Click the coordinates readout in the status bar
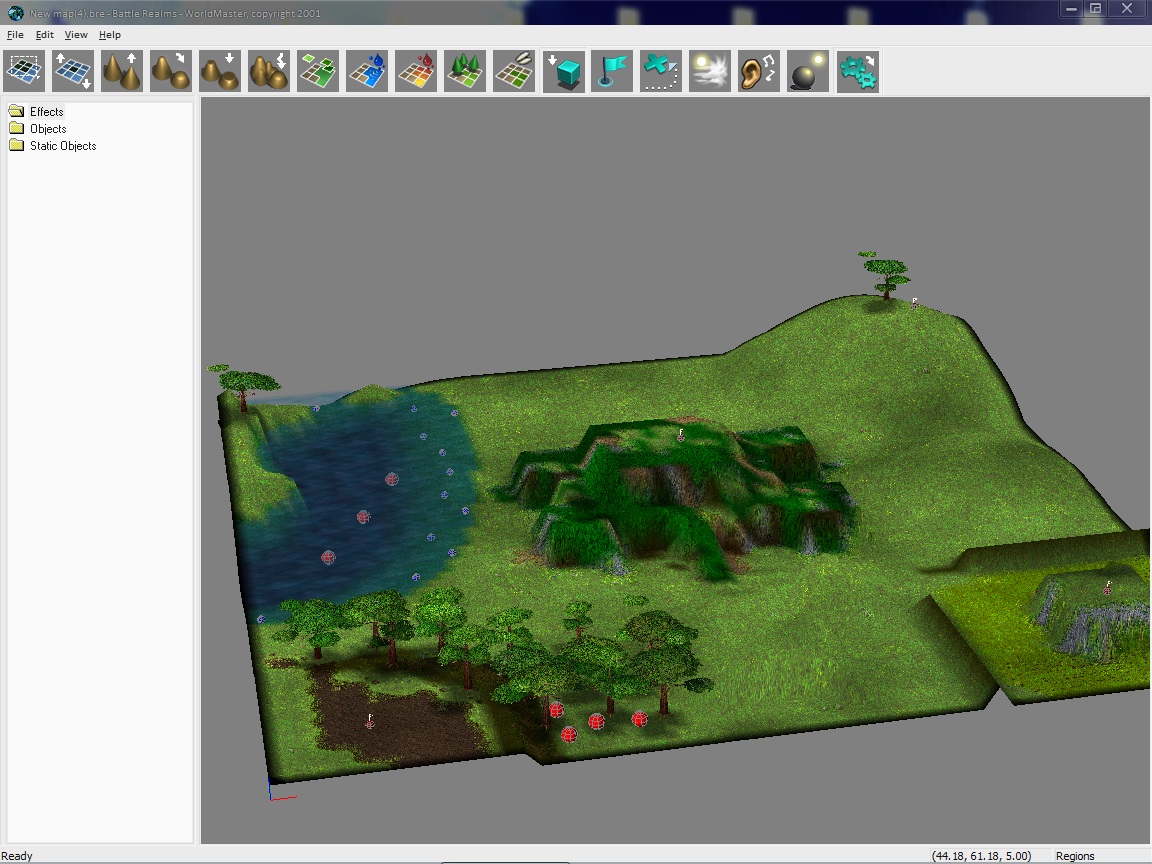The image size is (1152, 864). click(x=981, y=856)
